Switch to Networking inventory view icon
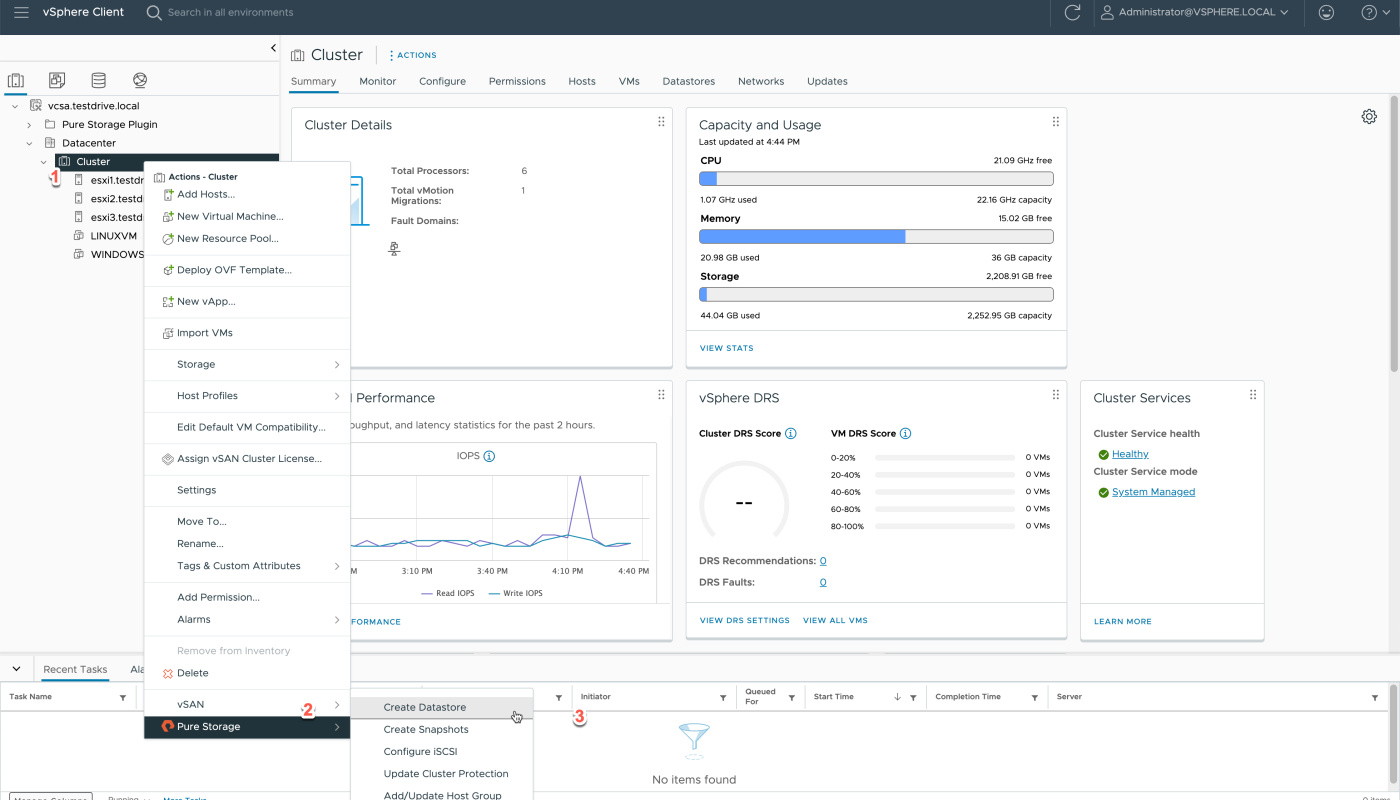The width and height of the screenshot is (1400, 800). click(139, 80)
